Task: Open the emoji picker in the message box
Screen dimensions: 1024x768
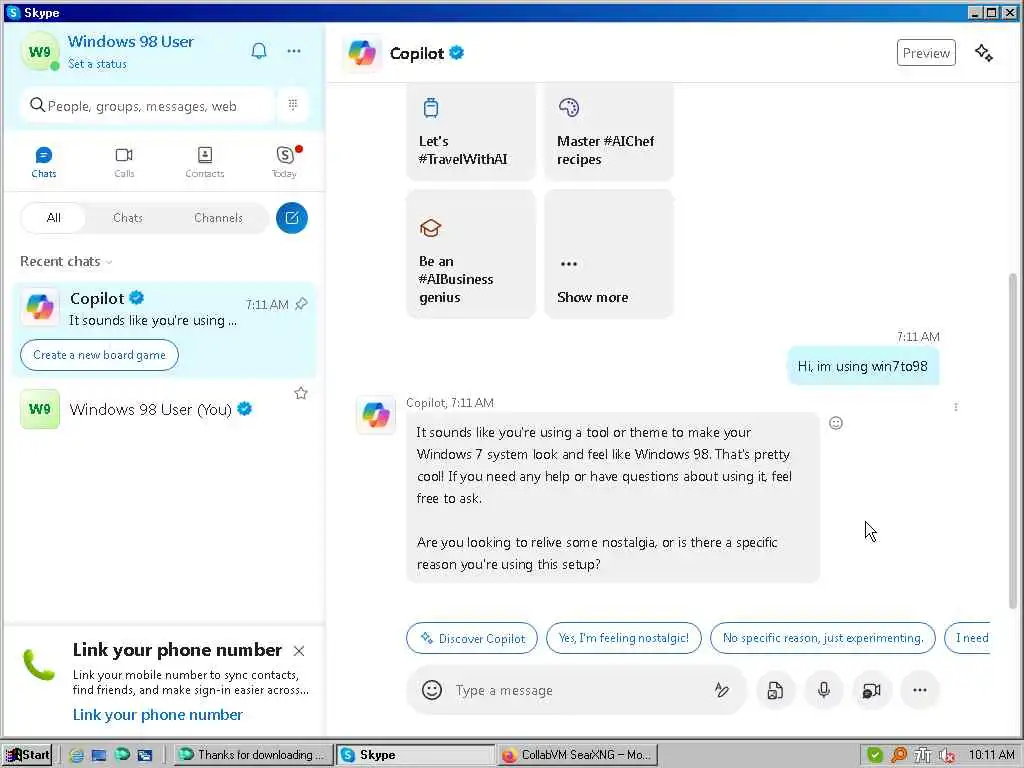Action: [432, 690]
